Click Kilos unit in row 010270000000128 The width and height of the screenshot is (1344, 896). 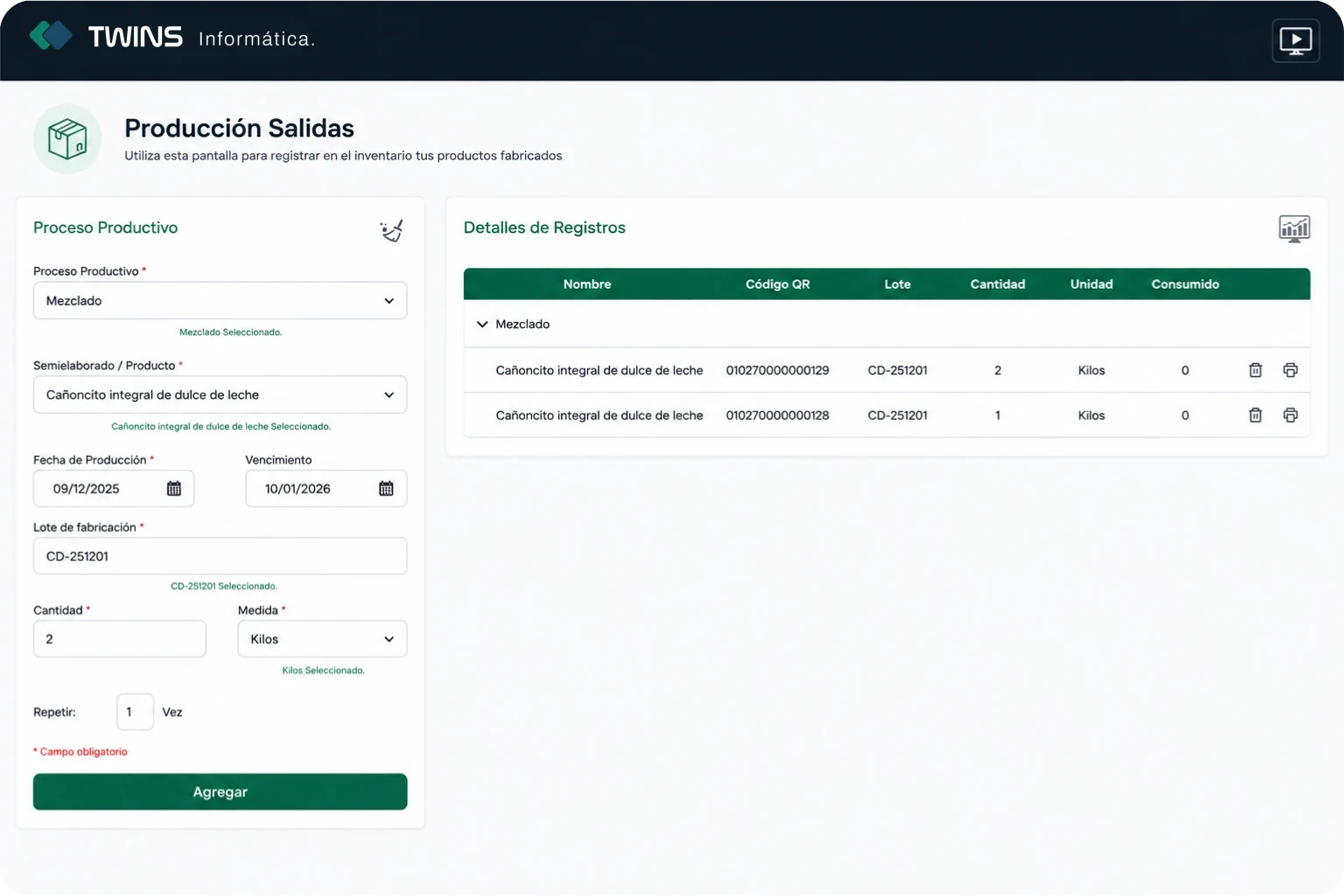click(x=1091, y=415)
